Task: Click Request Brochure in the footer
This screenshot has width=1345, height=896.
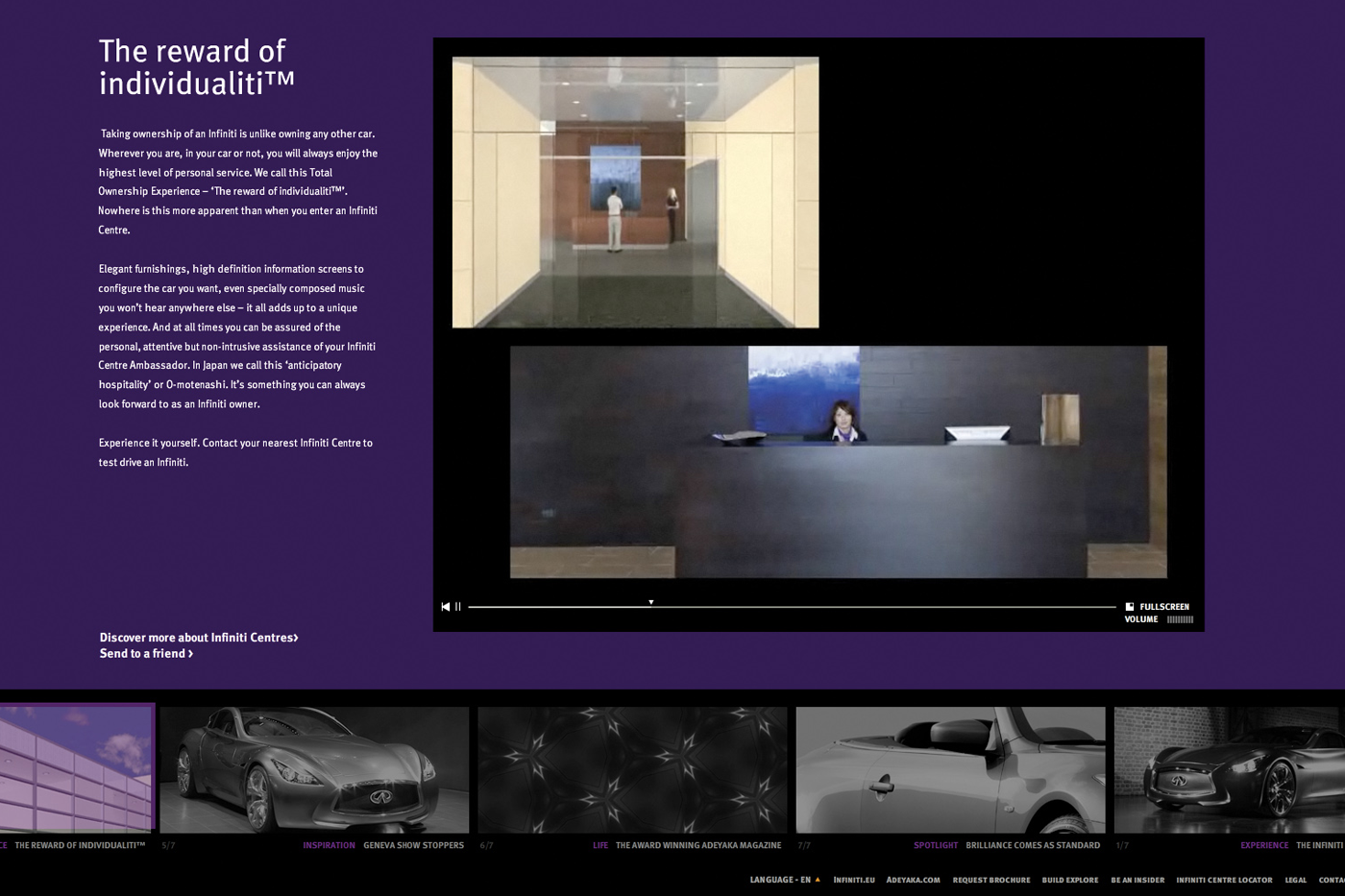Action: (991, 880)
